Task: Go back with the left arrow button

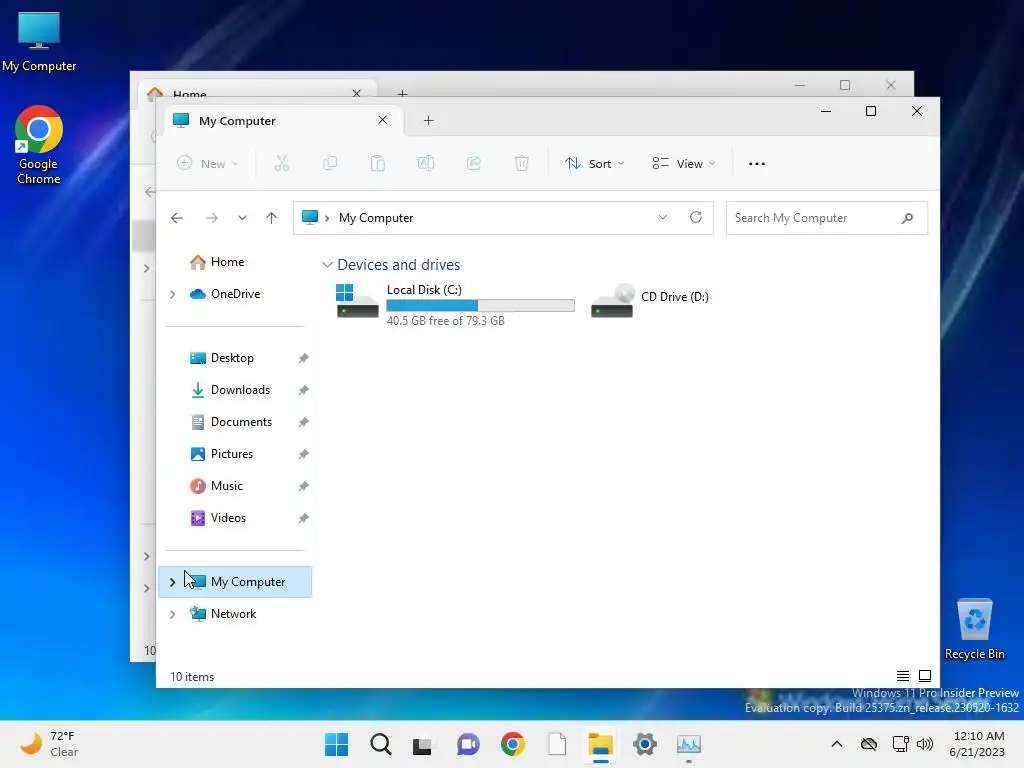Action: pos(177,218)
